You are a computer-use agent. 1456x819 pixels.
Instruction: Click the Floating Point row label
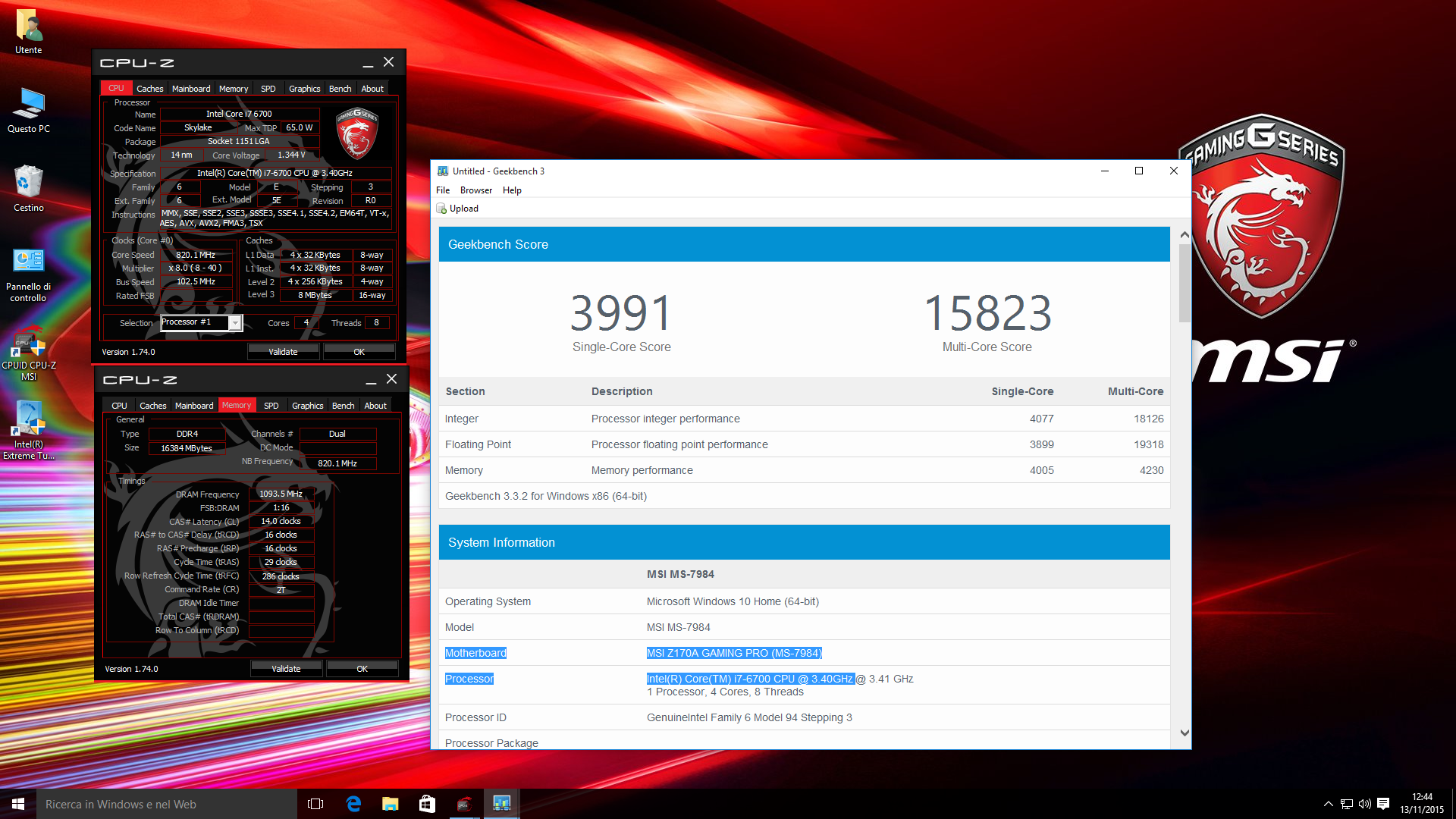coord(478,444)
